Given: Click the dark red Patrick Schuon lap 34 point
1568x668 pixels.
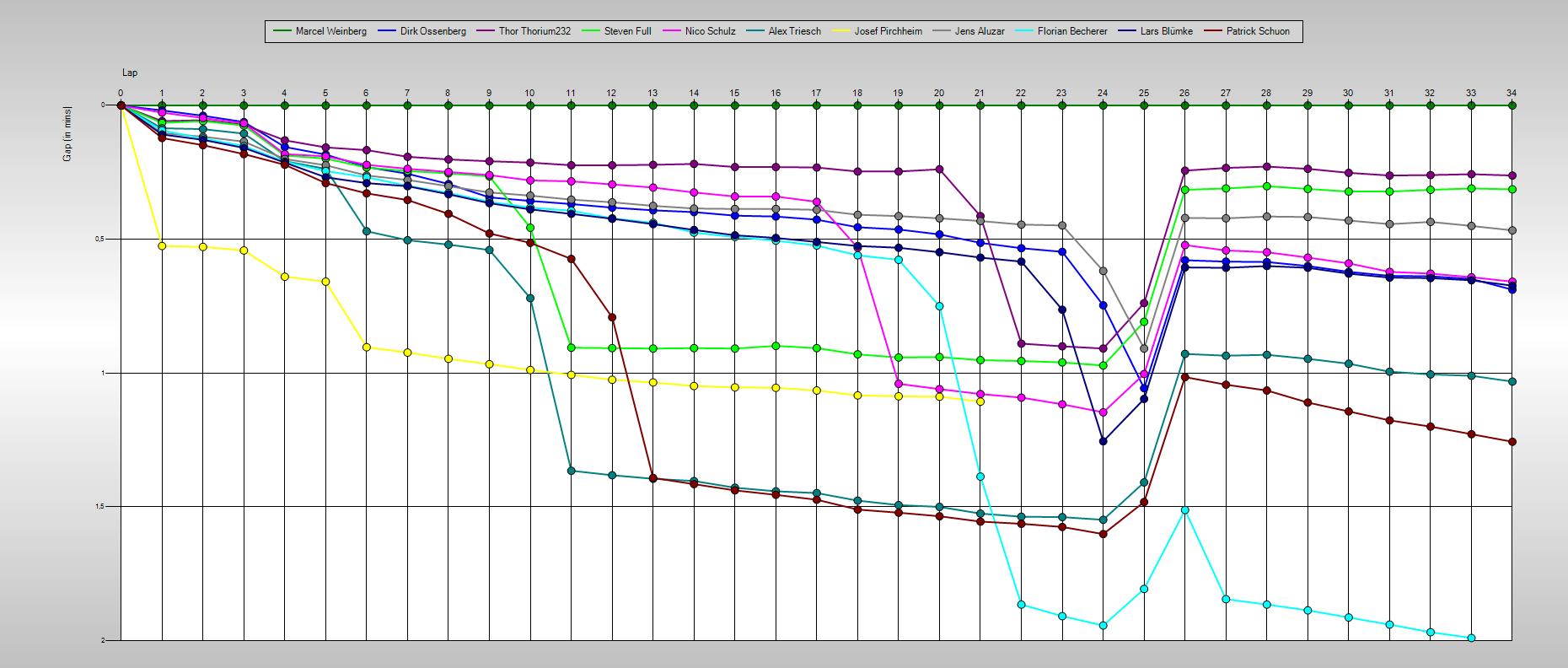Looking at the screenshot, I should click(x=1512, y=442).
